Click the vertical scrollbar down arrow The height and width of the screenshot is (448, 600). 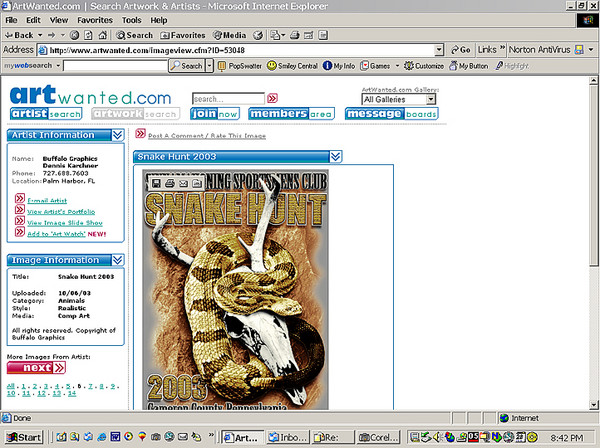point(593,404)
